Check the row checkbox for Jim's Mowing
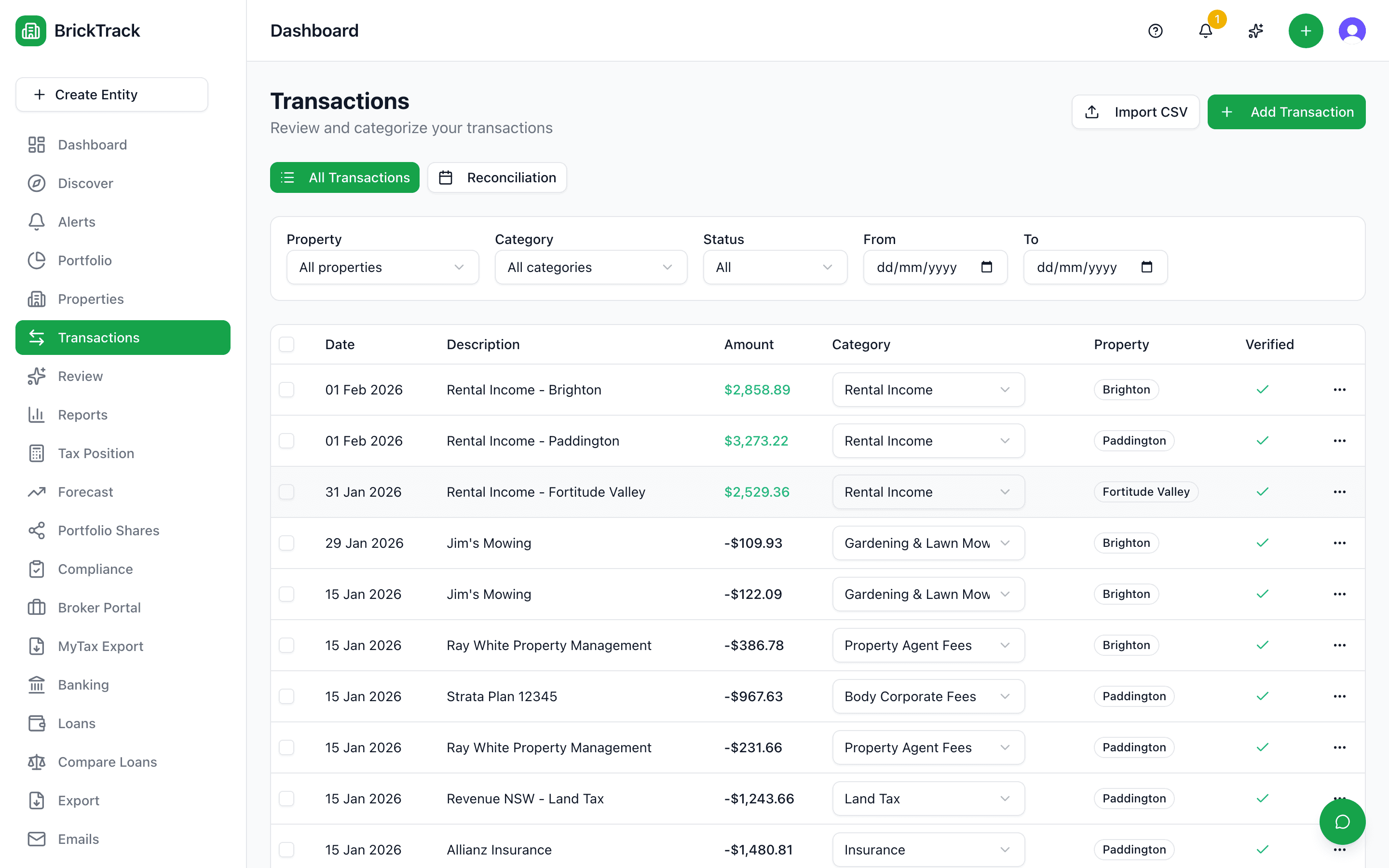Image resolution: width=1389 pixels, height=868 pixels. click(286, 542)
